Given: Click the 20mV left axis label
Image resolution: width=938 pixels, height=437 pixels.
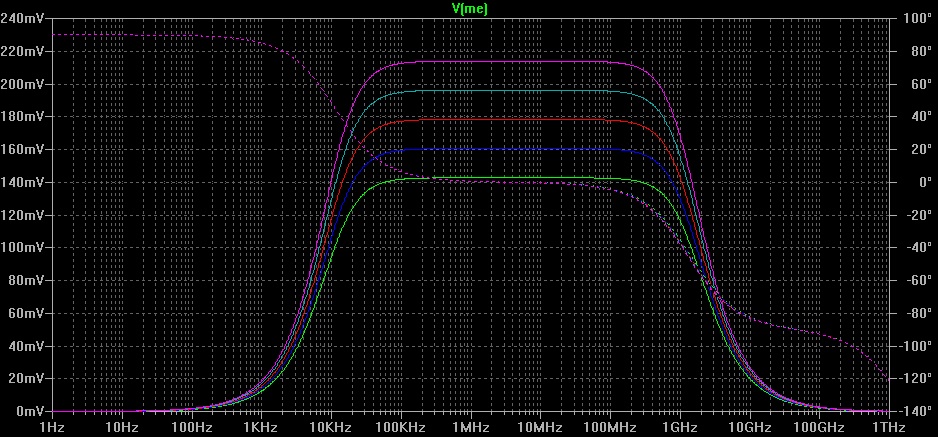Looking at the screenshot, I should 26,378.
